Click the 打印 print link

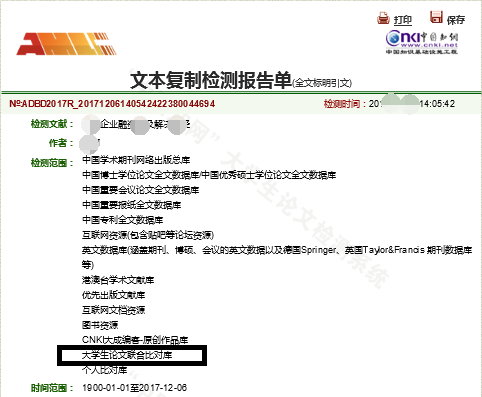tap(403, 20)
